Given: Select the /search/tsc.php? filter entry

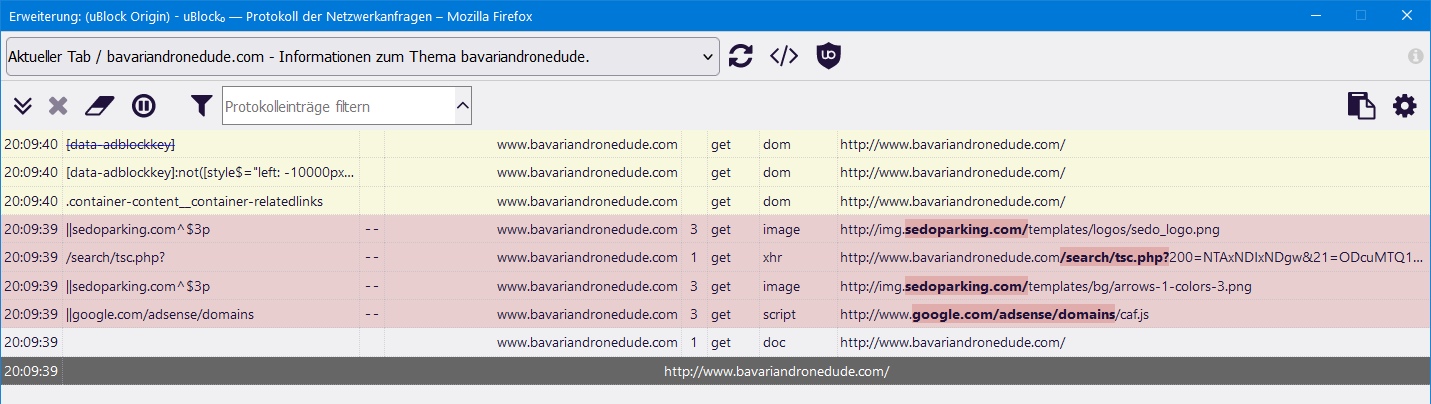Looking at the screenshot, I should (115, 258).
